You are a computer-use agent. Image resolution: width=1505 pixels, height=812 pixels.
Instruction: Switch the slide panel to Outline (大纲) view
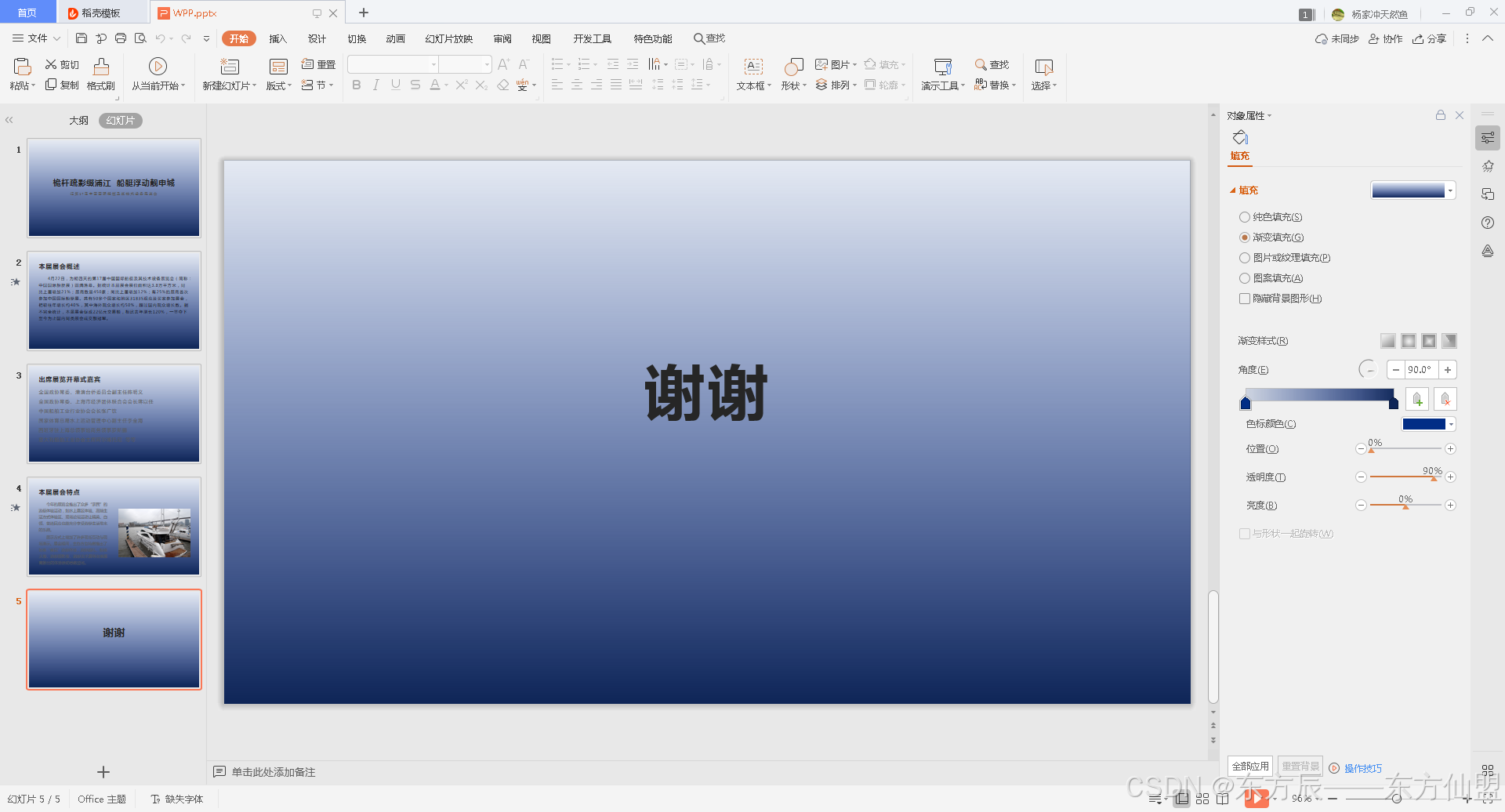tap(78, 121)
